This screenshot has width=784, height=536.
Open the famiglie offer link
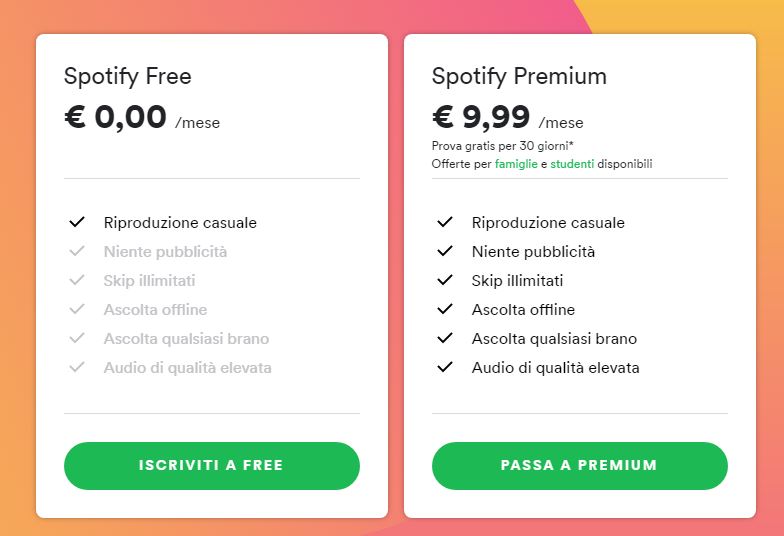pyautogui.click(x=516, y=163)
